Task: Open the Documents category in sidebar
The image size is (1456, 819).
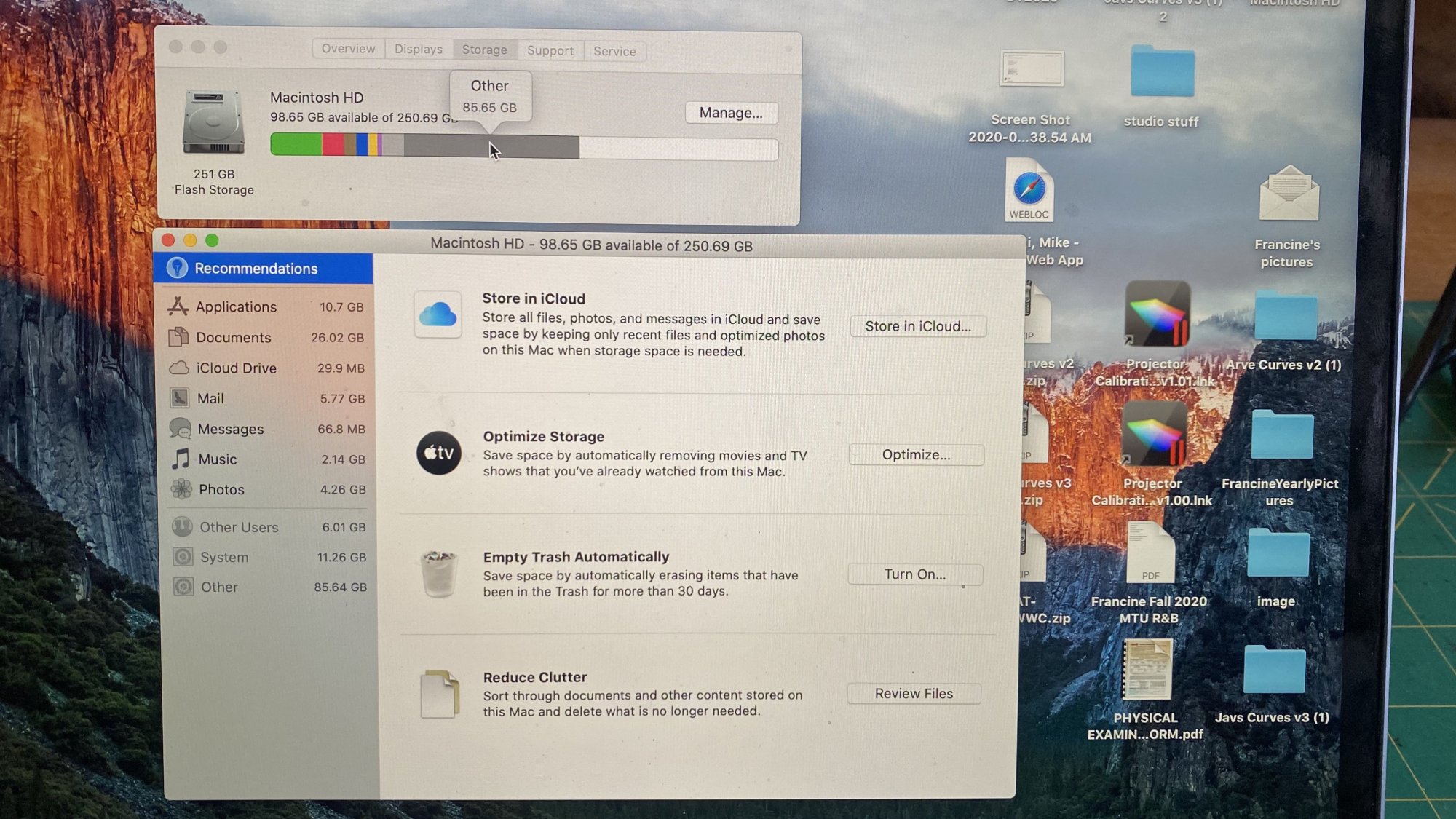Action: coord(233,337)
